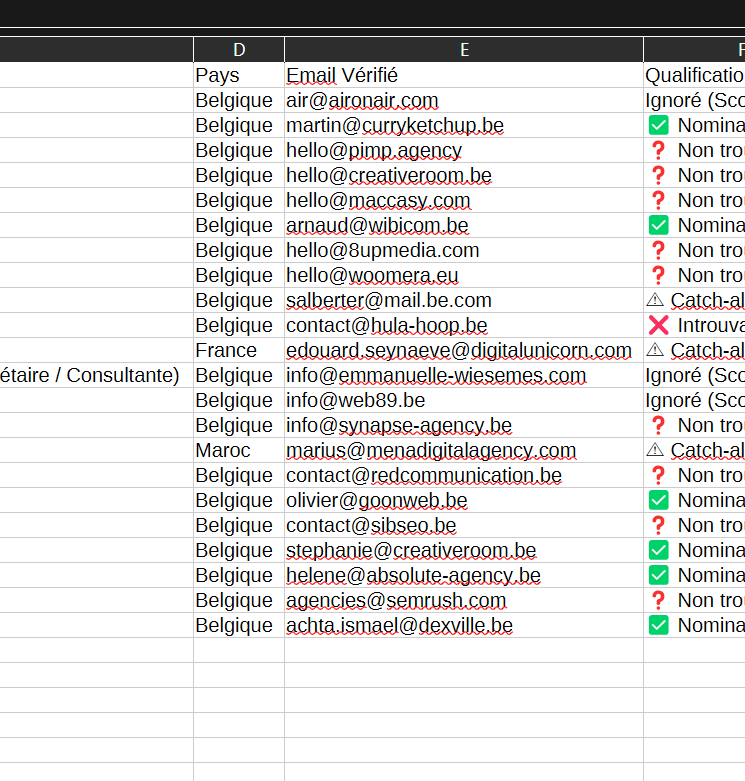Select cell with contact@redcommunication.be
The height and width of the screenshot is (781, 745).
coord(464,475)
